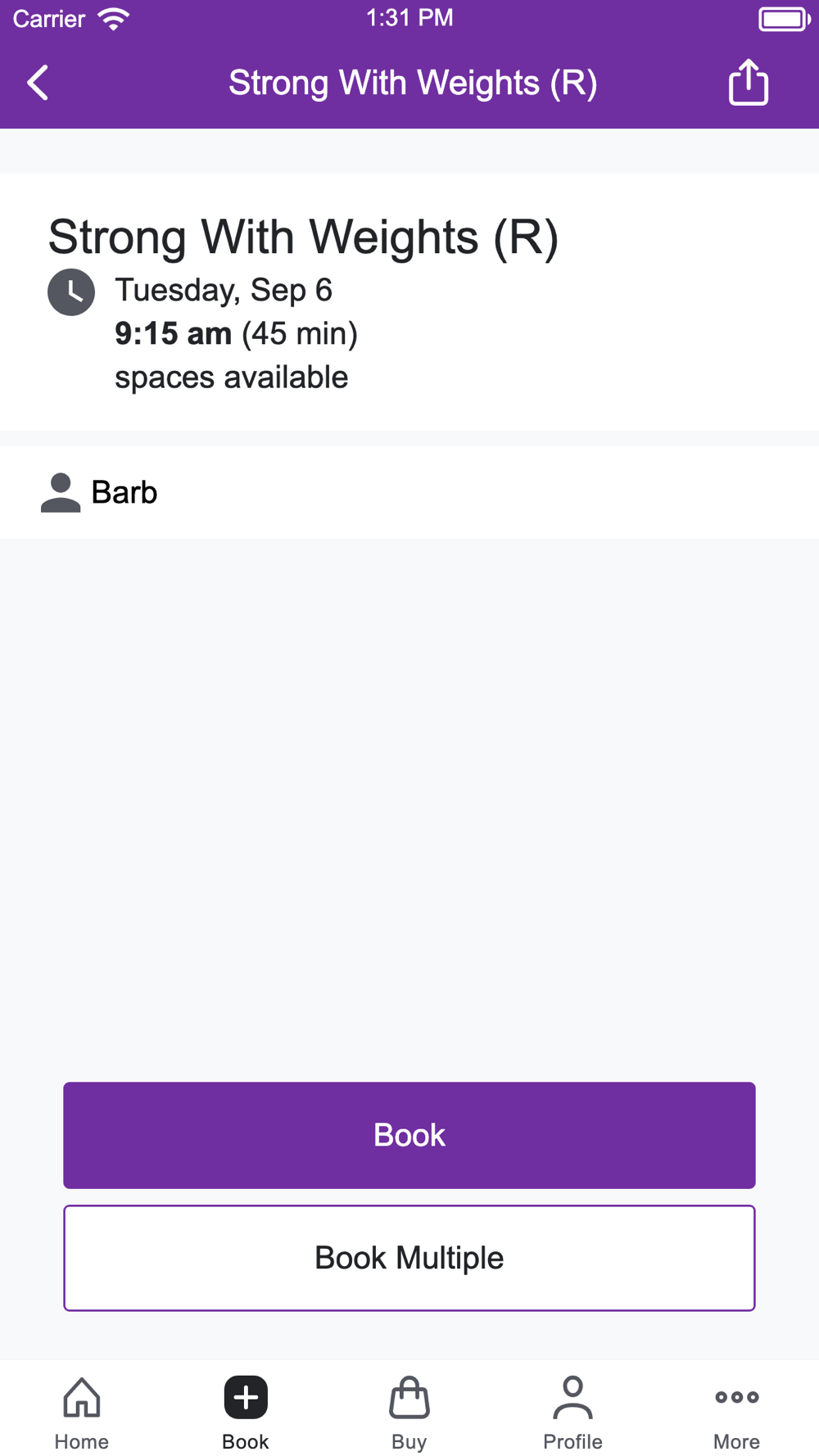
Task: Tap the spaces available status text
Action: [x=232, y=378]
